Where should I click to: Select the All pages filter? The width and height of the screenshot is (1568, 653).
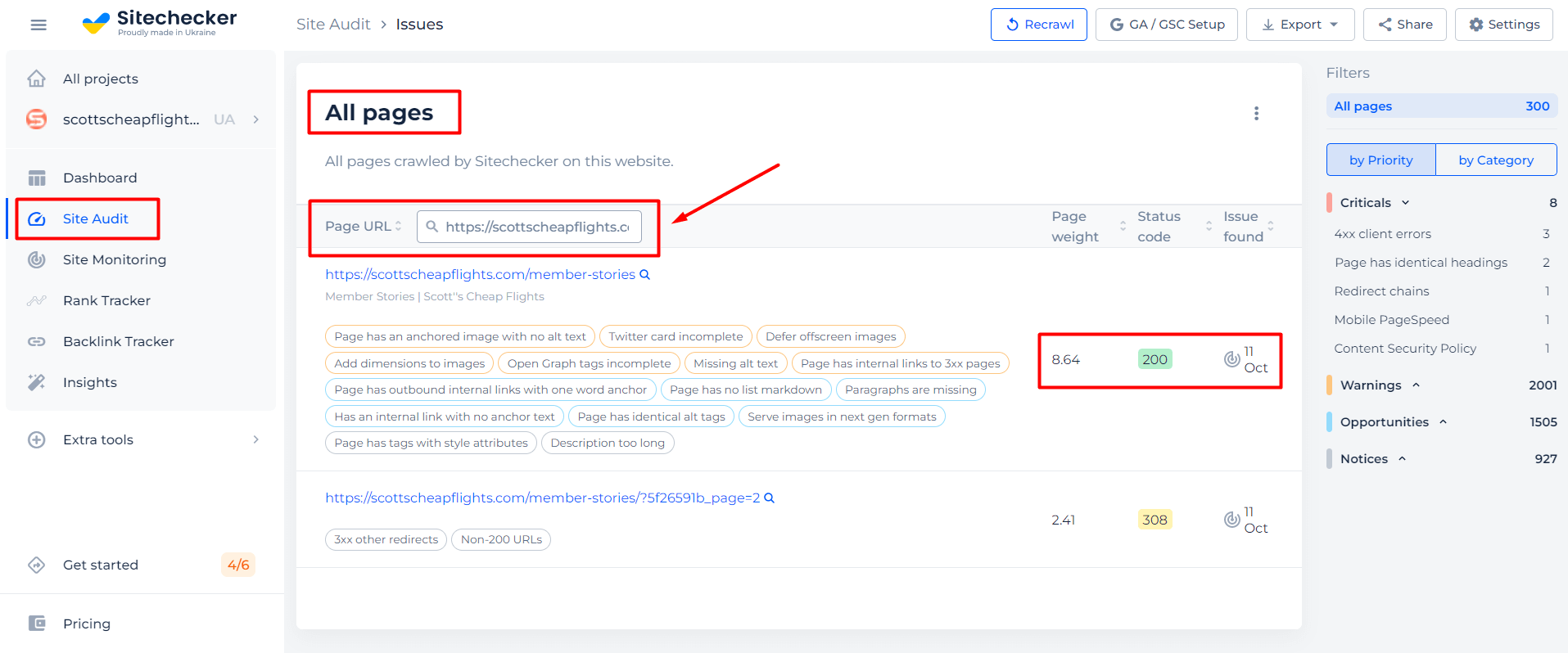1441,106
